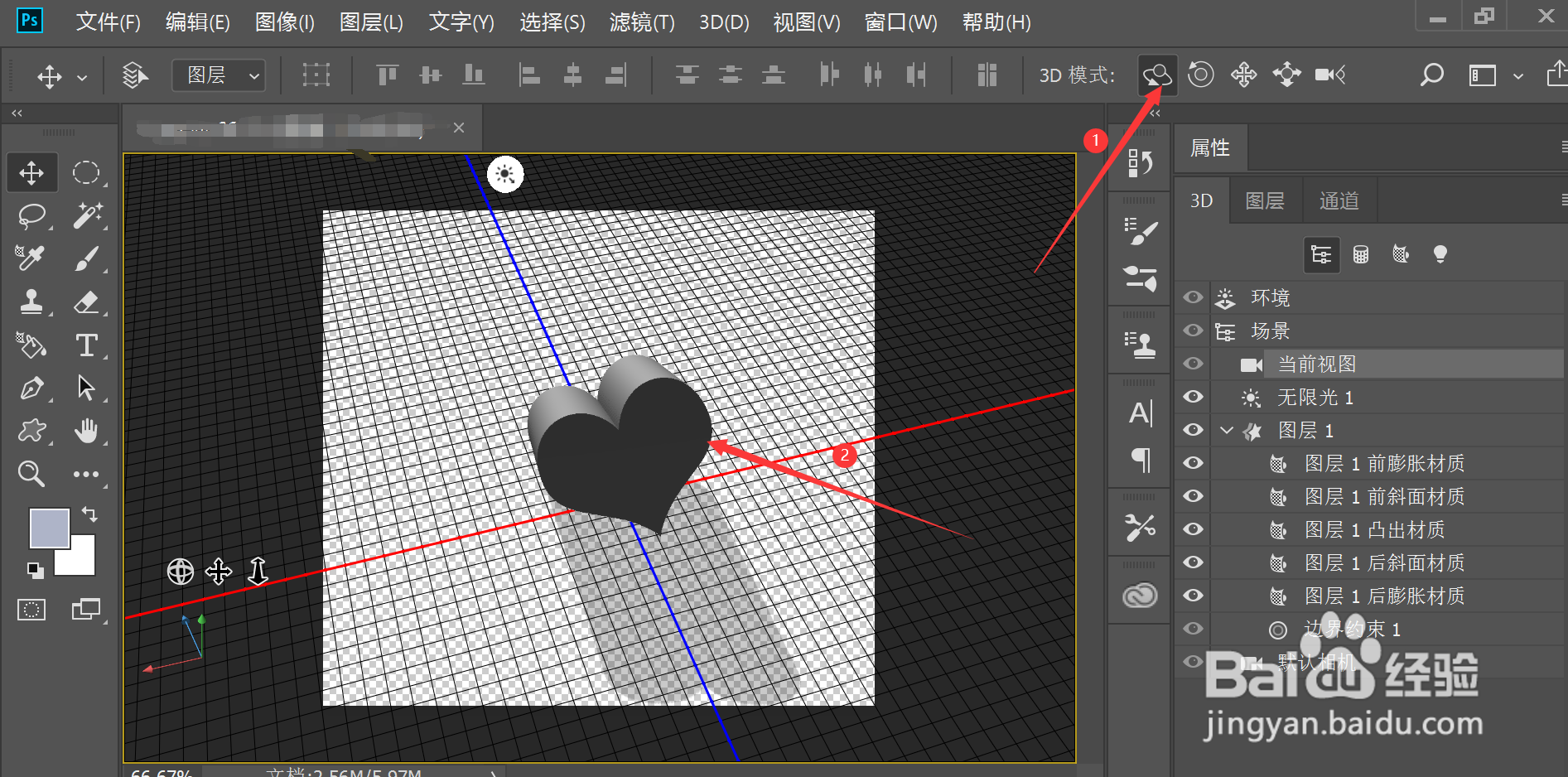Open the extra tools ellipsis menu
The width and height of the screenshot is (1568, 777).
(86, 474)
